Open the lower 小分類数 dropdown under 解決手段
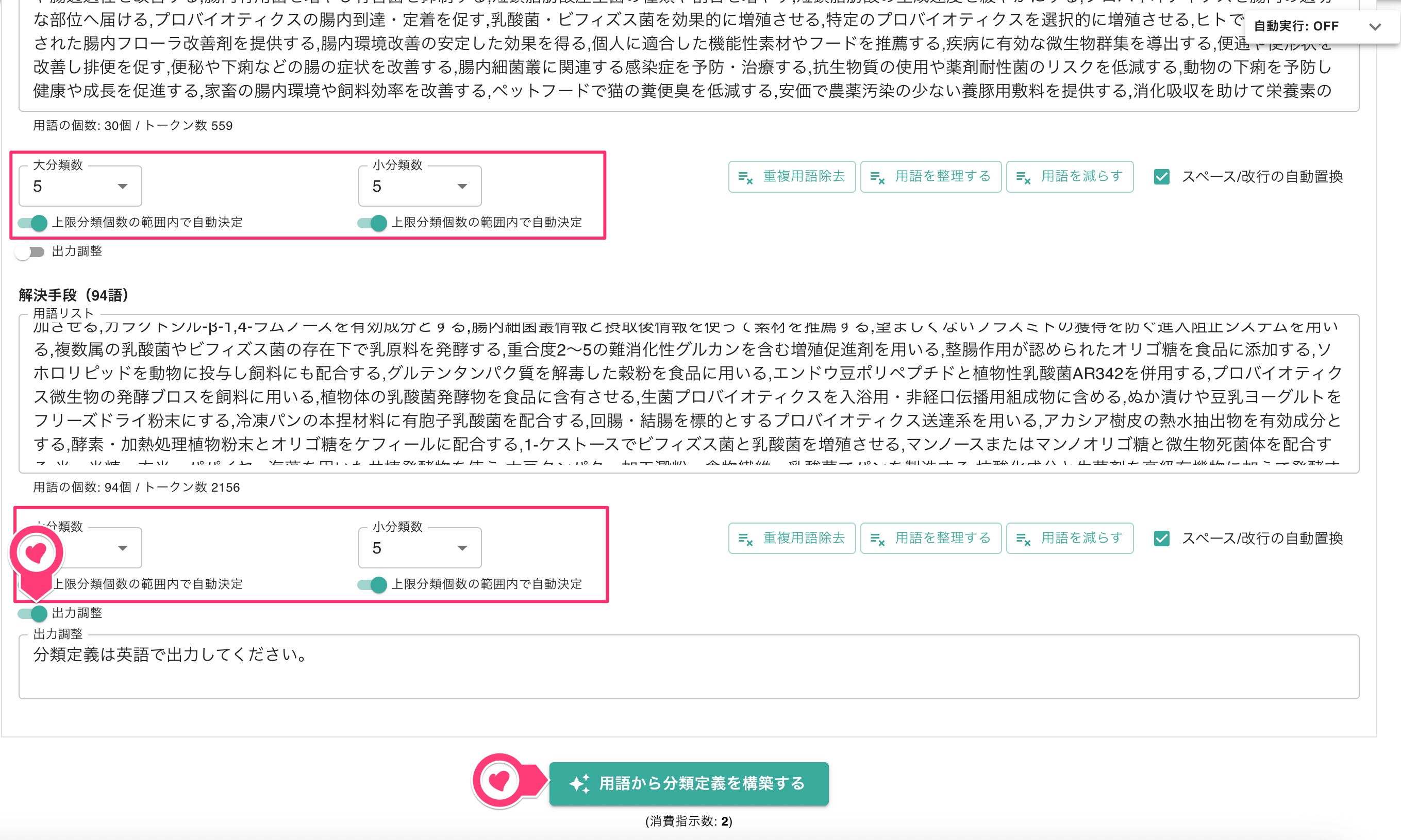This screenshot has height=840, width=1401. pyautogui.click(x=420, y=547)
